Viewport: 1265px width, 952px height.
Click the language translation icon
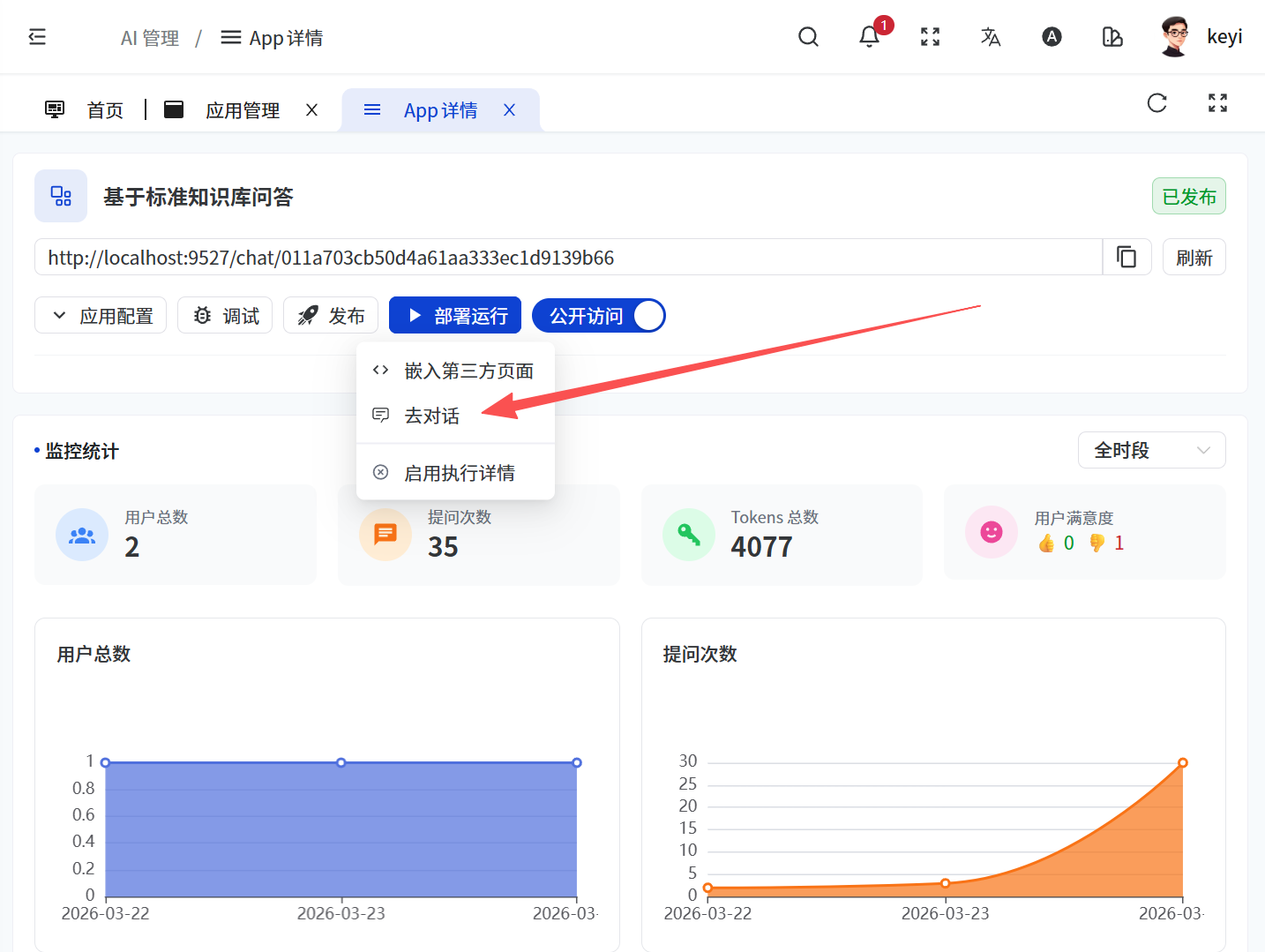point(991,37)
